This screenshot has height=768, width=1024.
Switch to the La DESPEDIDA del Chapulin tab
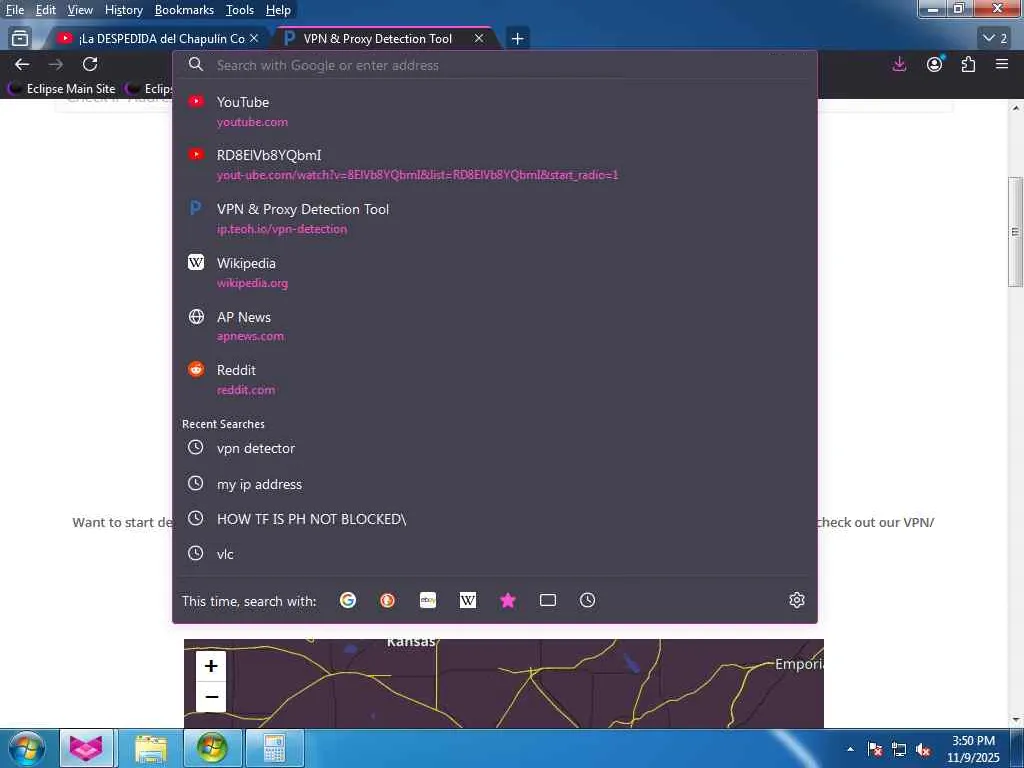pos(155,39)
